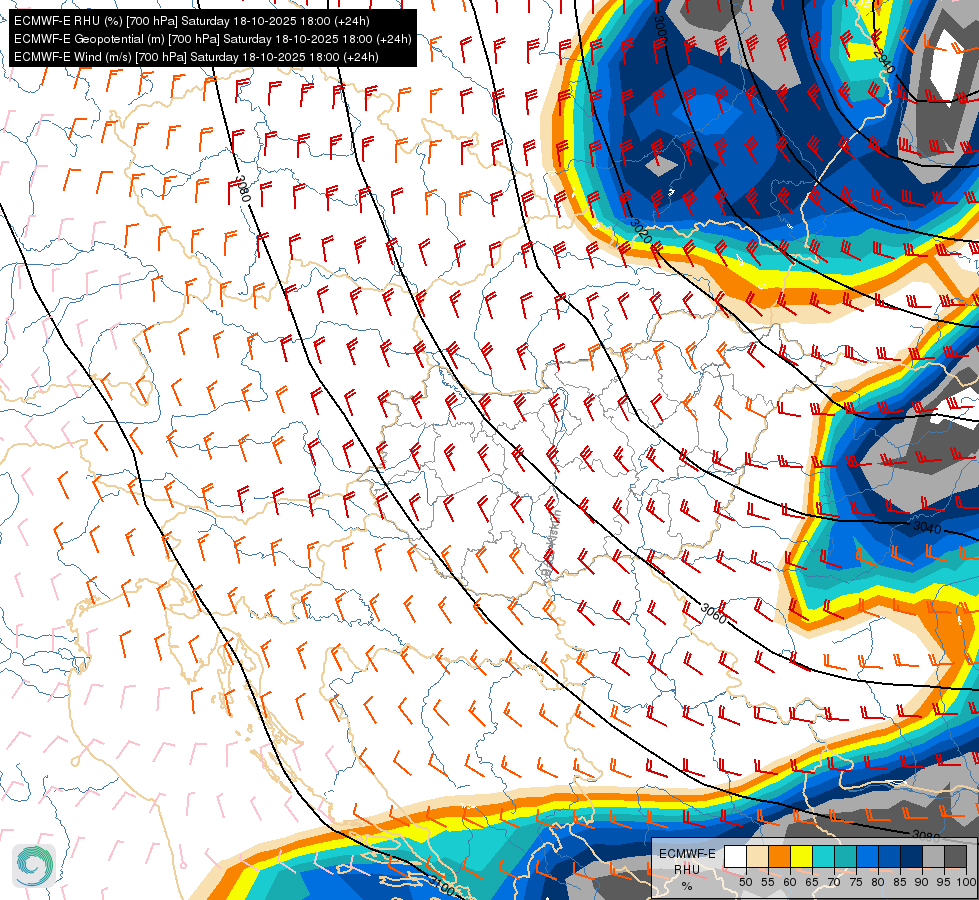Click the RHU label in the legend
Image resolution: width=979 pixels, height=900 pixels.
(x=687, y=869)
